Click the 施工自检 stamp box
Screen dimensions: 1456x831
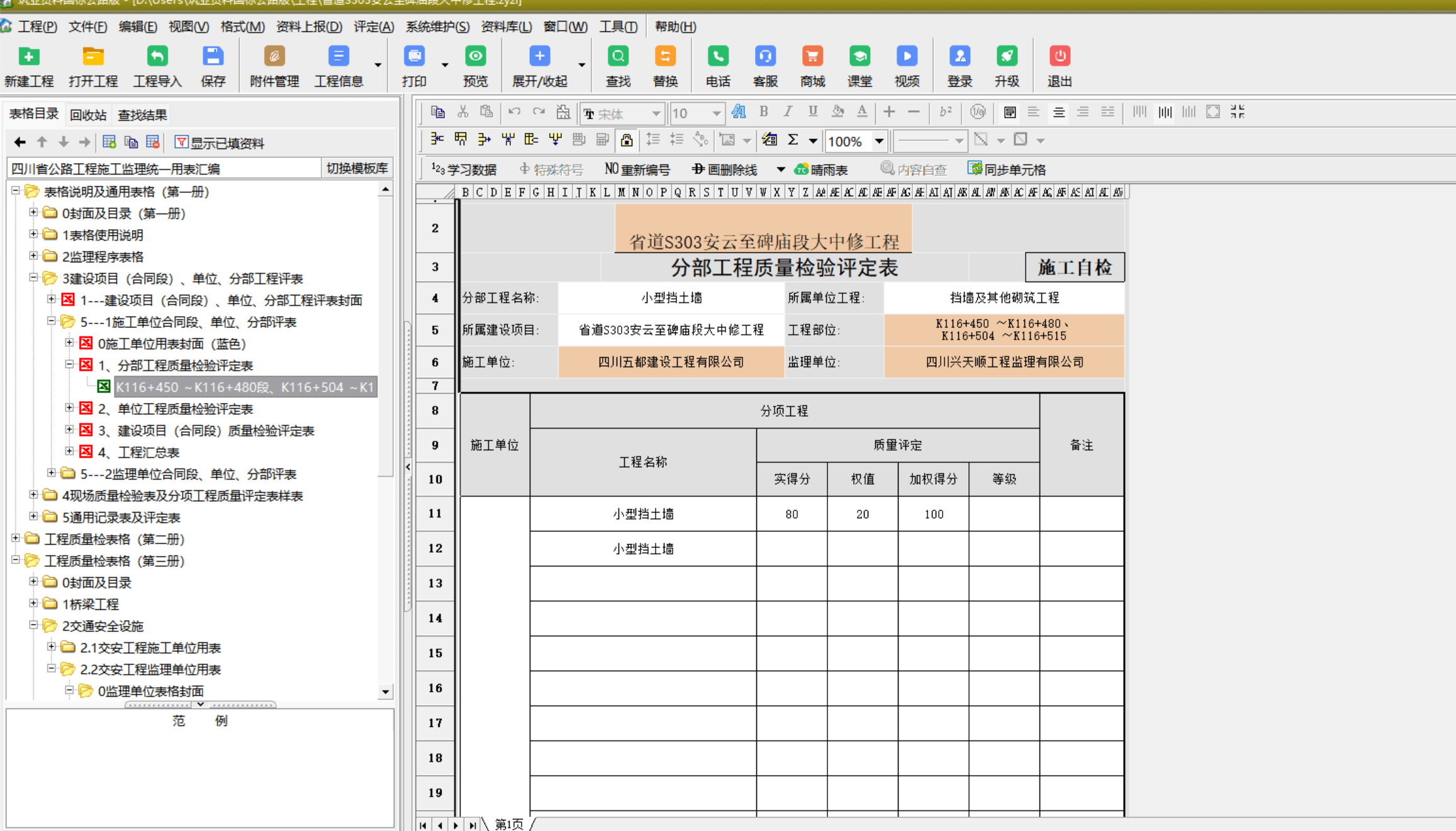tap(1075, 268)
